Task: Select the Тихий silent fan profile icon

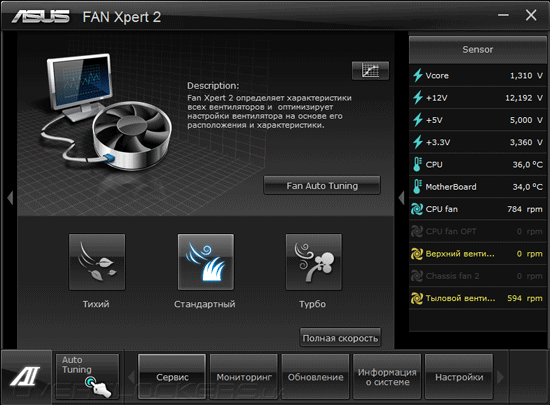Action: (x=97, y=262)
